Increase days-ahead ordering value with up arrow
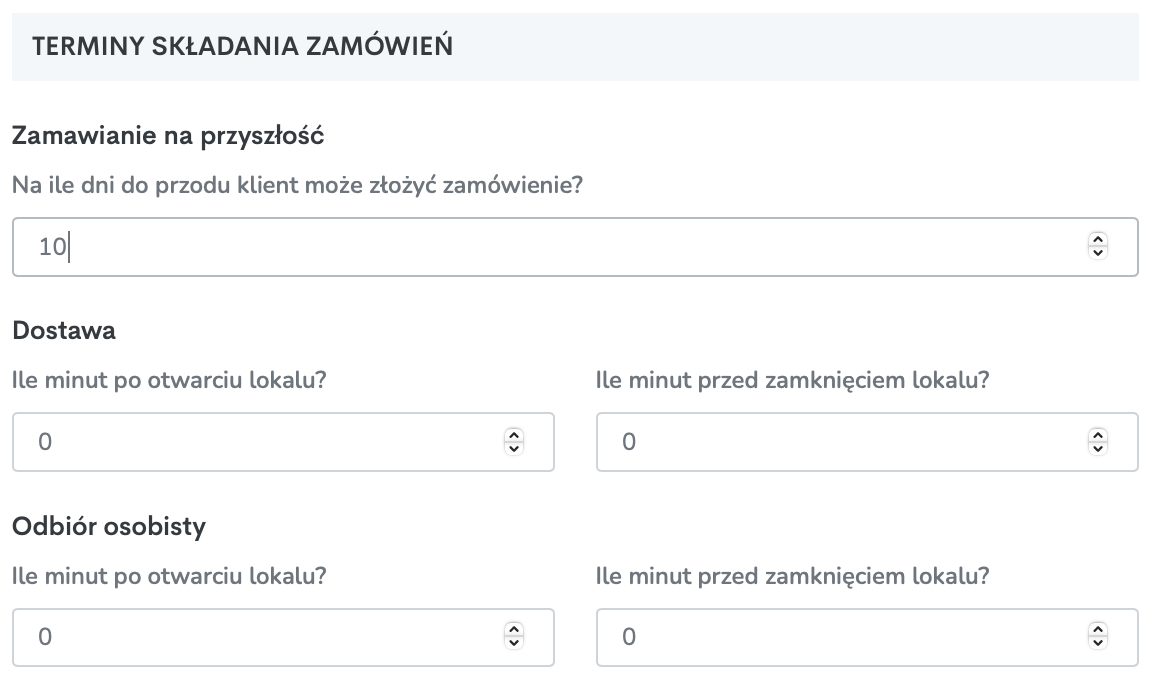Image resolution: width=1164 pixels, height=684 pixels. click(x=1098, y=239)
